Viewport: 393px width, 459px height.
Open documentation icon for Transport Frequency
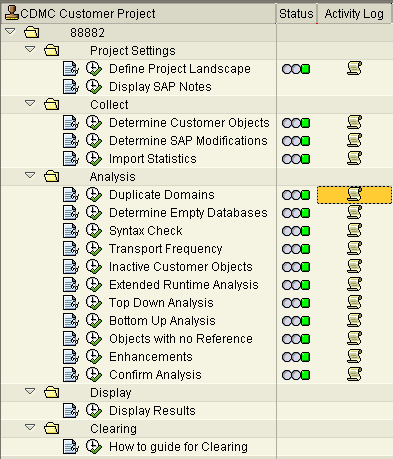(x=71, y=249)
